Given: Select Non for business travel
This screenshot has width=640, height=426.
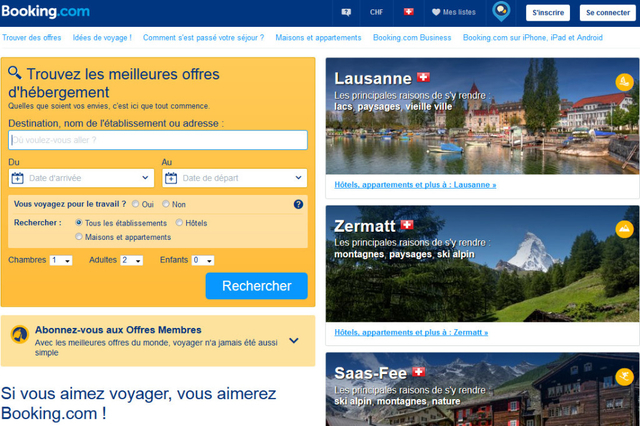Looking at the screenshot, I should coord(166,204).
